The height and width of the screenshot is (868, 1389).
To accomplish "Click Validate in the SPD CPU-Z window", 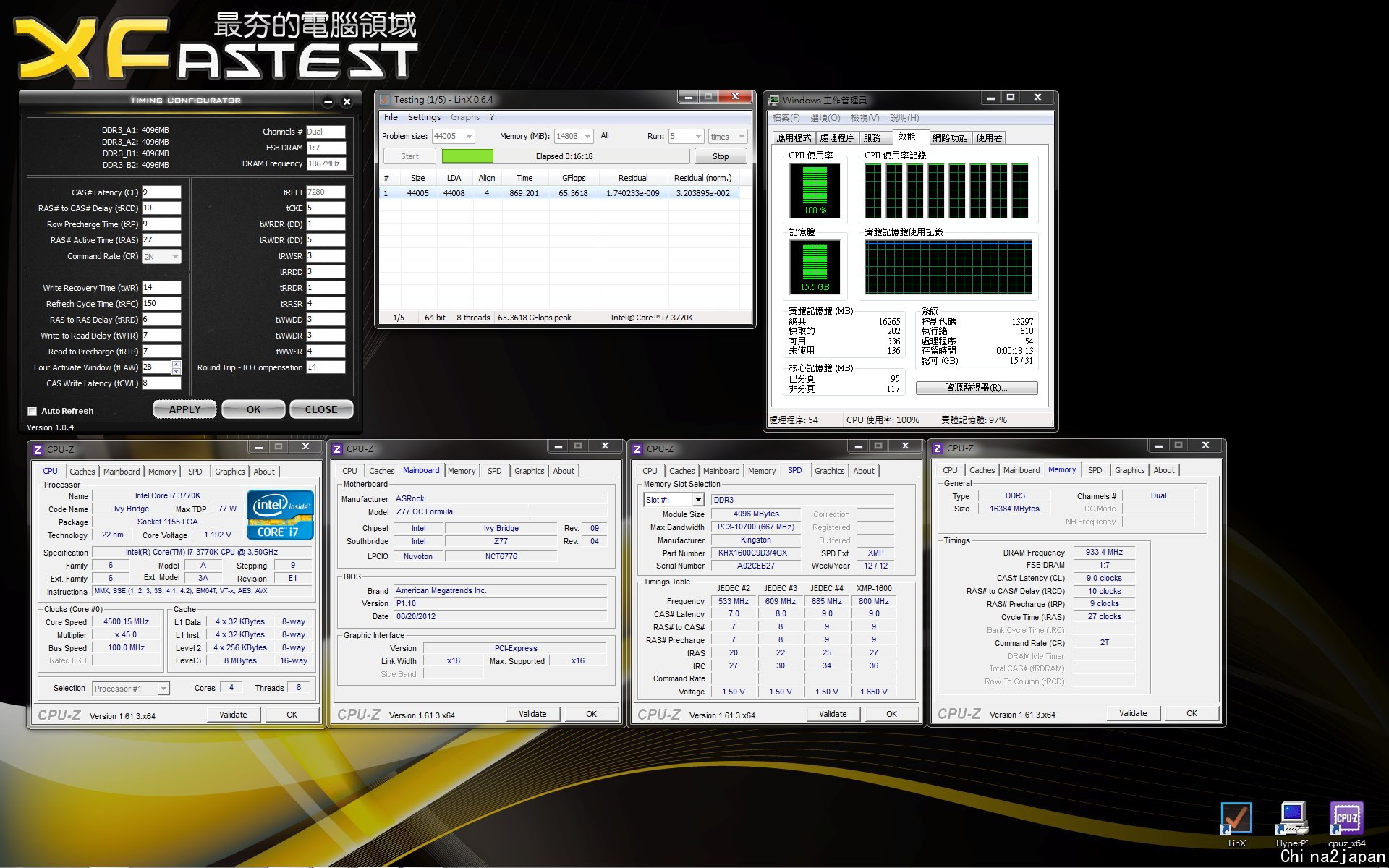I will click(833, 714).
